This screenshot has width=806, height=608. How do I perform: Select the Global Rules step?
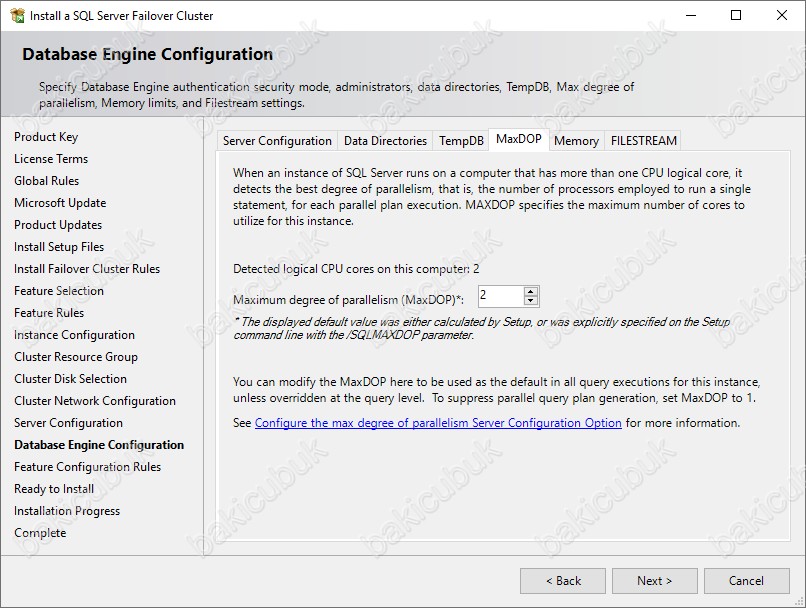click(47, 181)
